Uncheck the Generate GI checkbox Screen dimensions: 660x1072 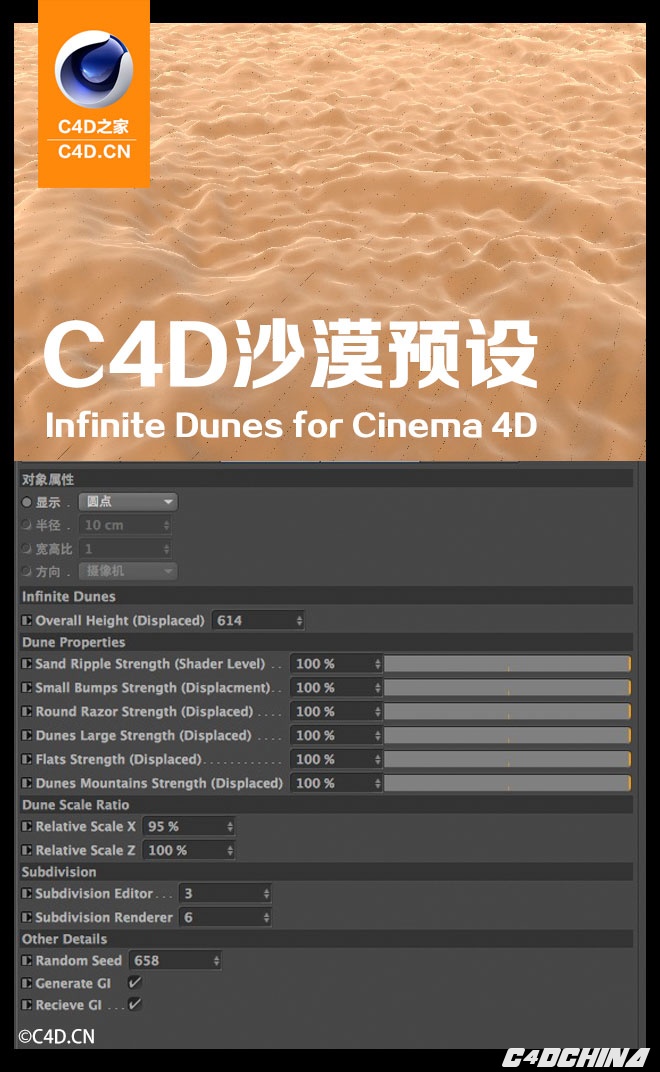click(135, 982)
